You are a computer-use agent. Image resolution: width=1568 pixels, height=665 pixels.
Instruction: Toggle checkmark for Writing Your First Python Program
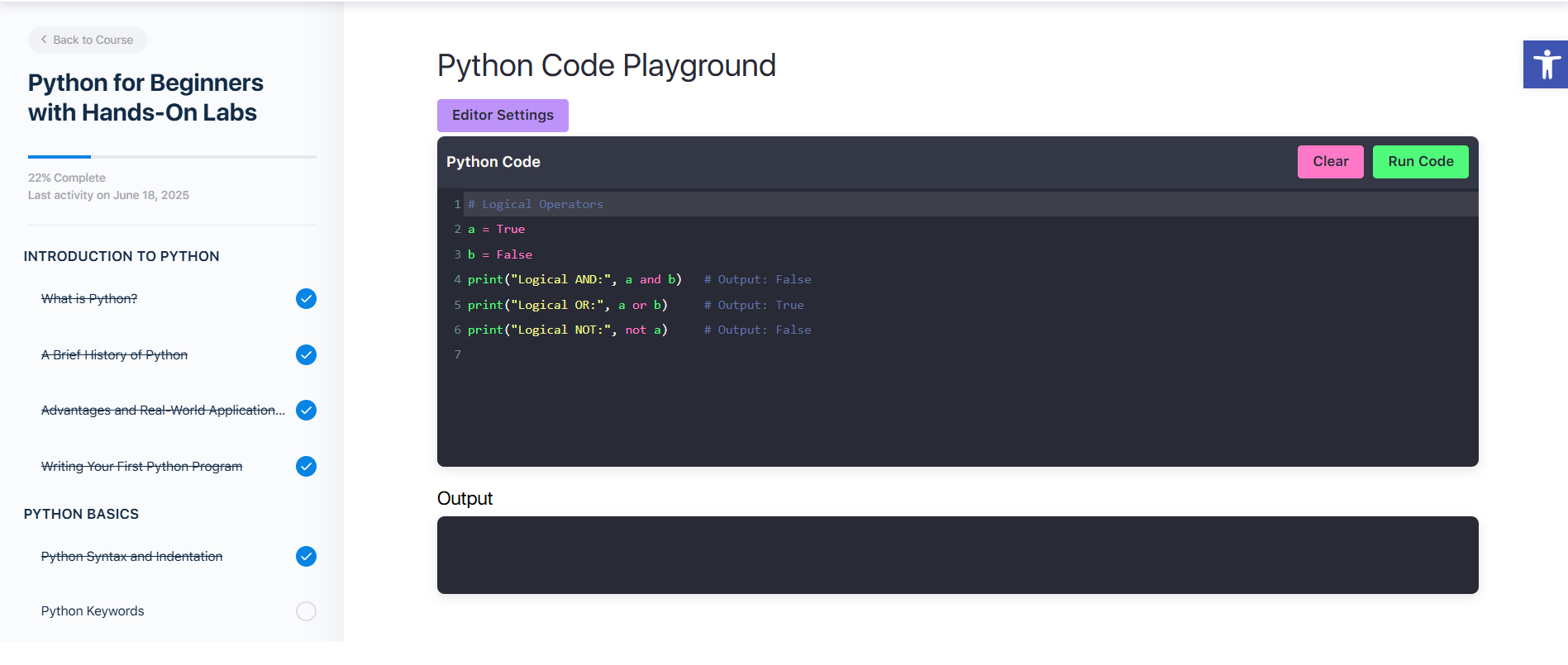tap(306, 467)
